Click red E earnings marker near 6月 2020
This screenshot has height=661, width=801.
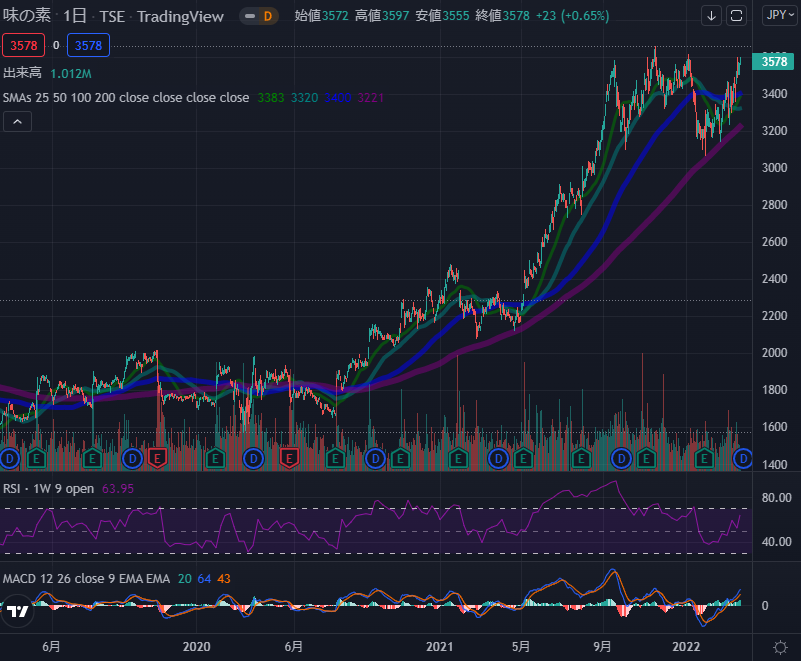(x=289, y=459)
